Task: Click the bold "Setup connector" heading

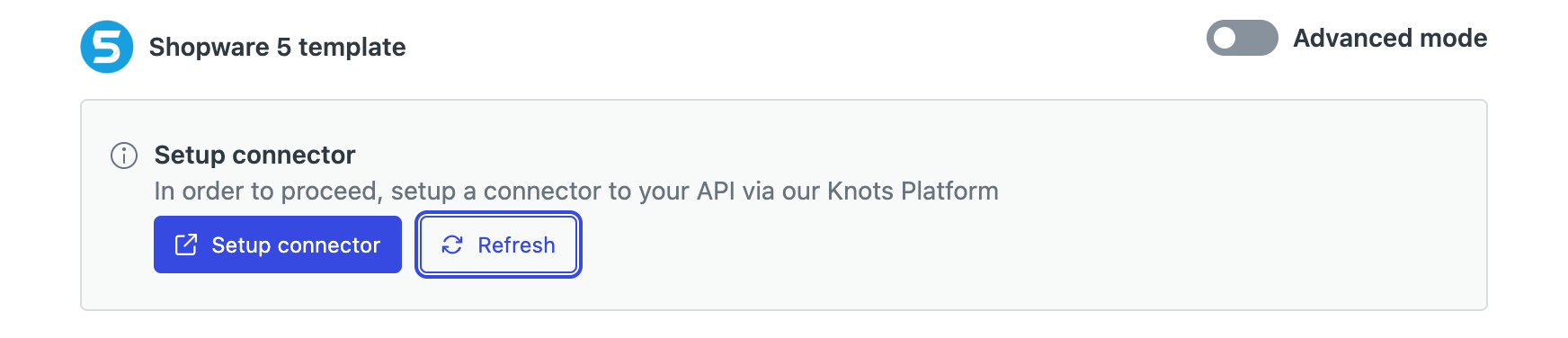Action: tap(254, 155)
